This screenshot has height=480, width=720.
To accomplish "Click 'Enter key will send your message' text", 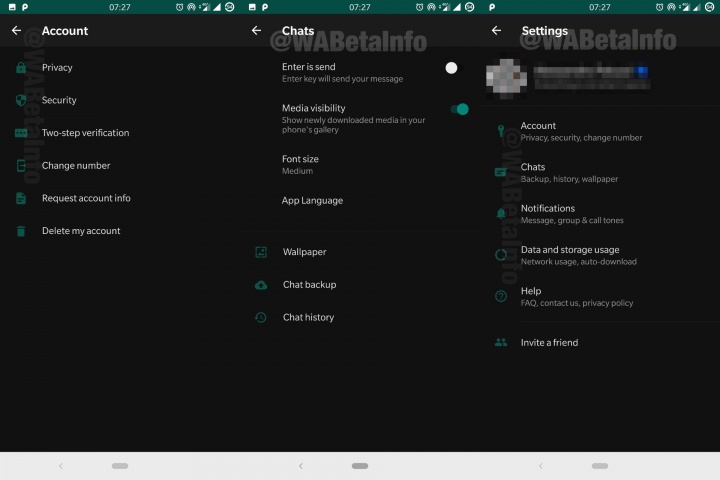I will (x=342, y=79).
